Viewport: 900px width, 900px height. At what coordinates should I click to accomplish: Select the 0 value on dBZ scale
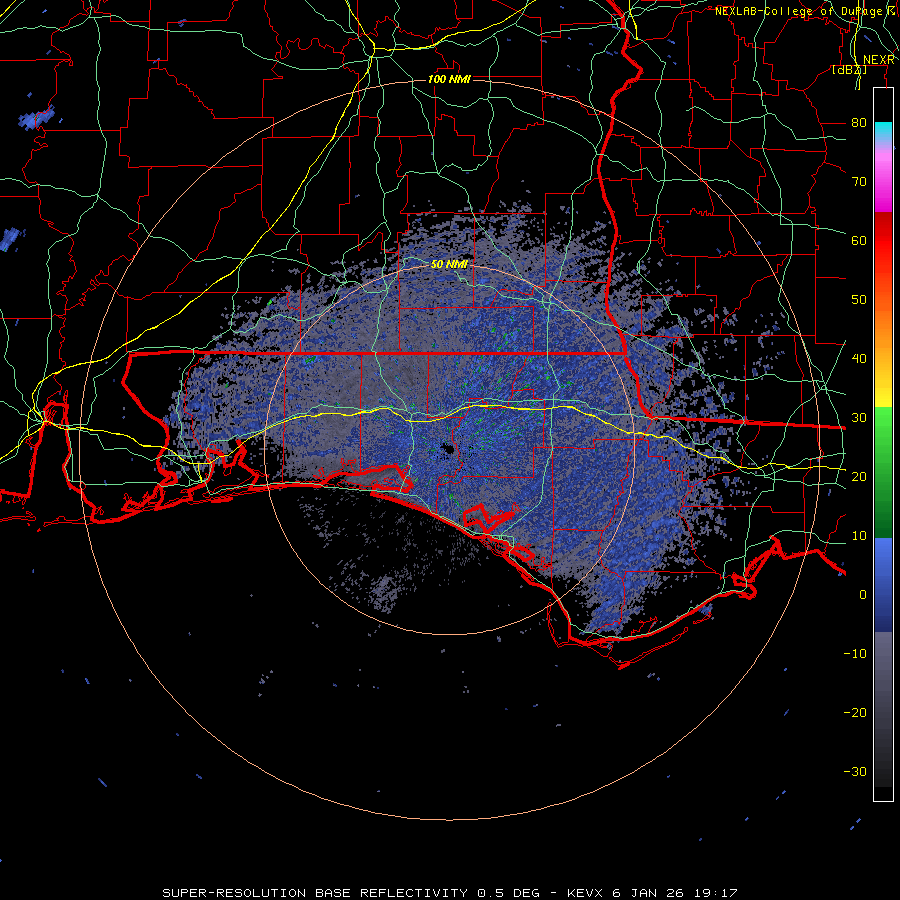coord(863,595)
